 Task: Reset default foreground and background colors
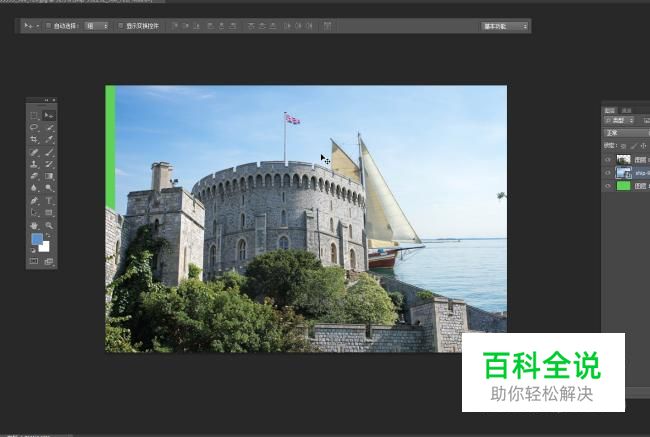[33, 250]
